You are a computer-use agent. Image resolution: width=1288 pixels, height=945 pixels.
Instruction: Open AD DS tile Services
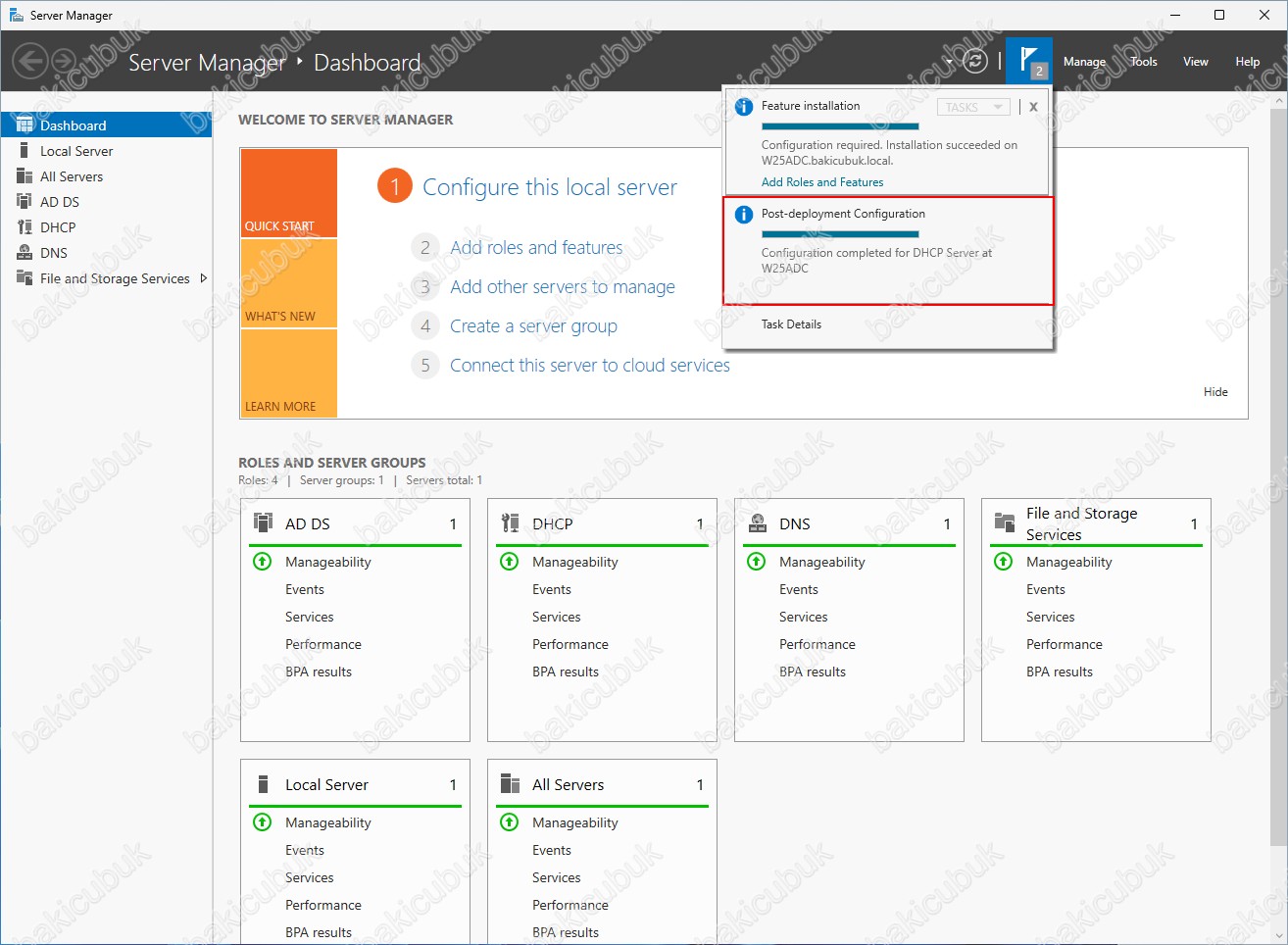pos(310,617)
